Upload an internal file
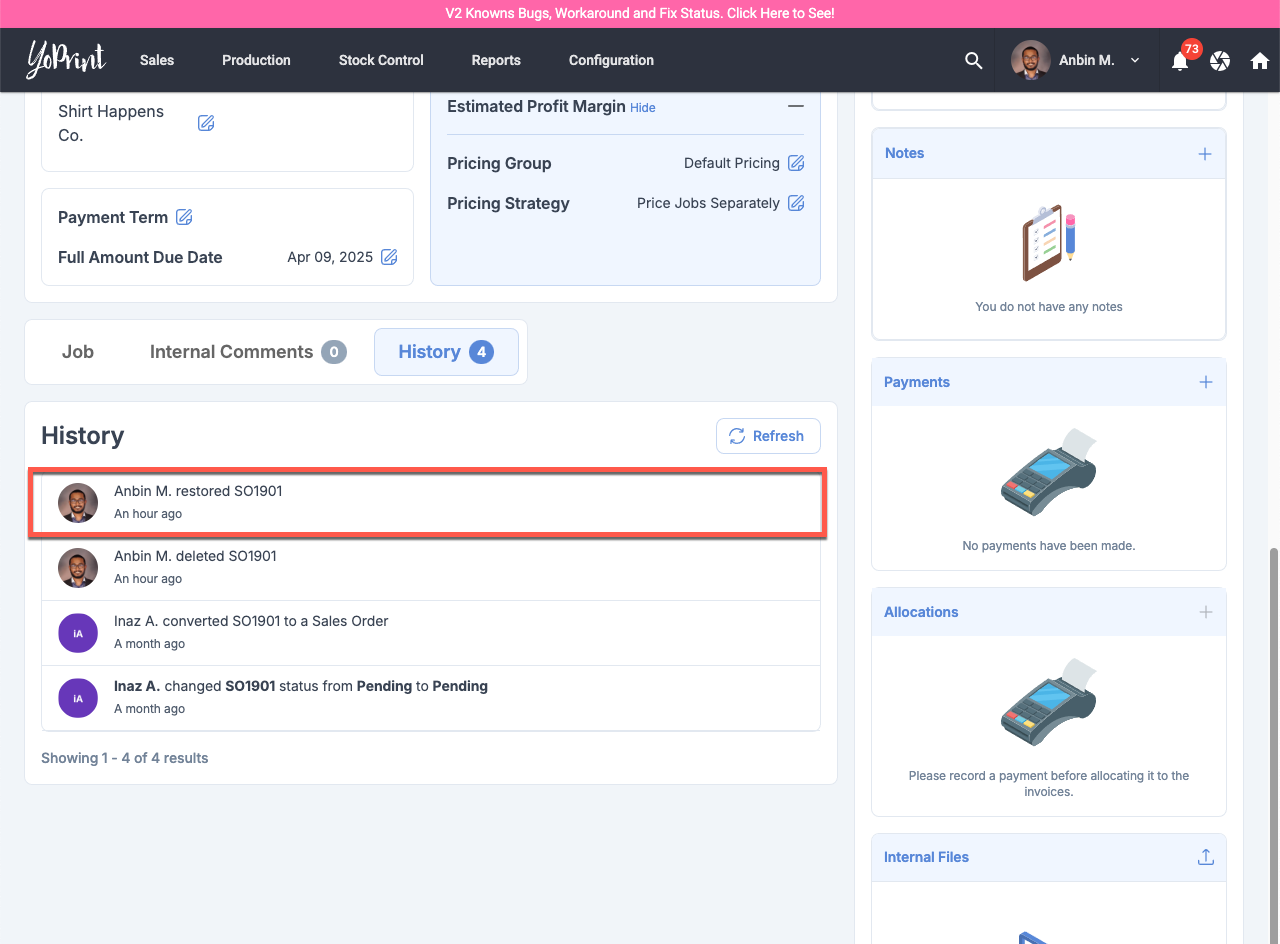1280x944 pixels. point(1205,857)
